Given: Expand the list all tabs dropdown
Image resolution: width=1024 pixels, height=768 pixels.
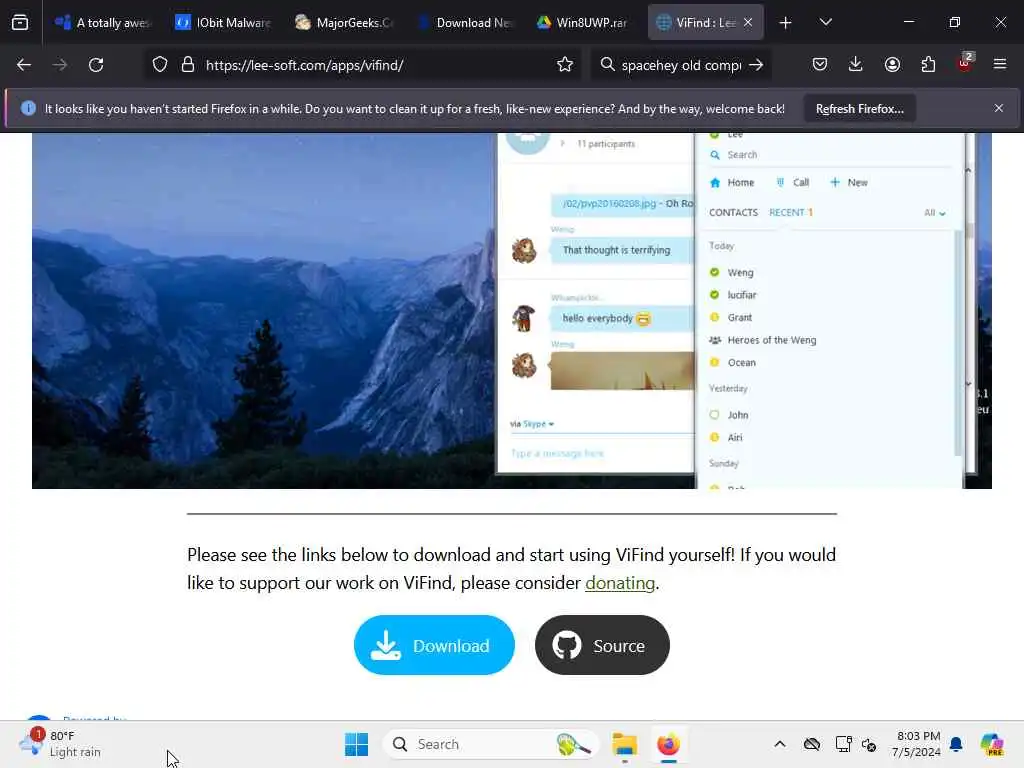Looking at the screenshot, I should 825,22.
